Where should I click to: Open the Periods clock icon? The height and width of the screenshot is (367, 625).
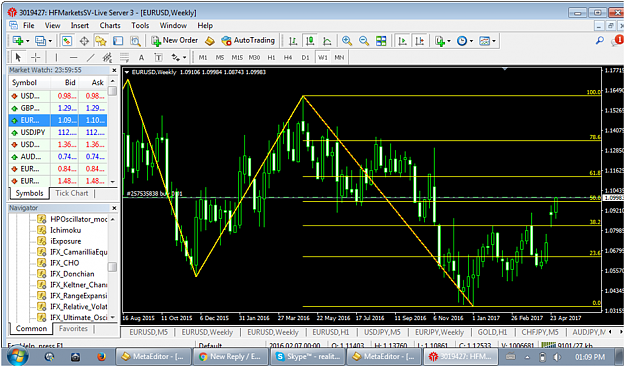[462, 41]
